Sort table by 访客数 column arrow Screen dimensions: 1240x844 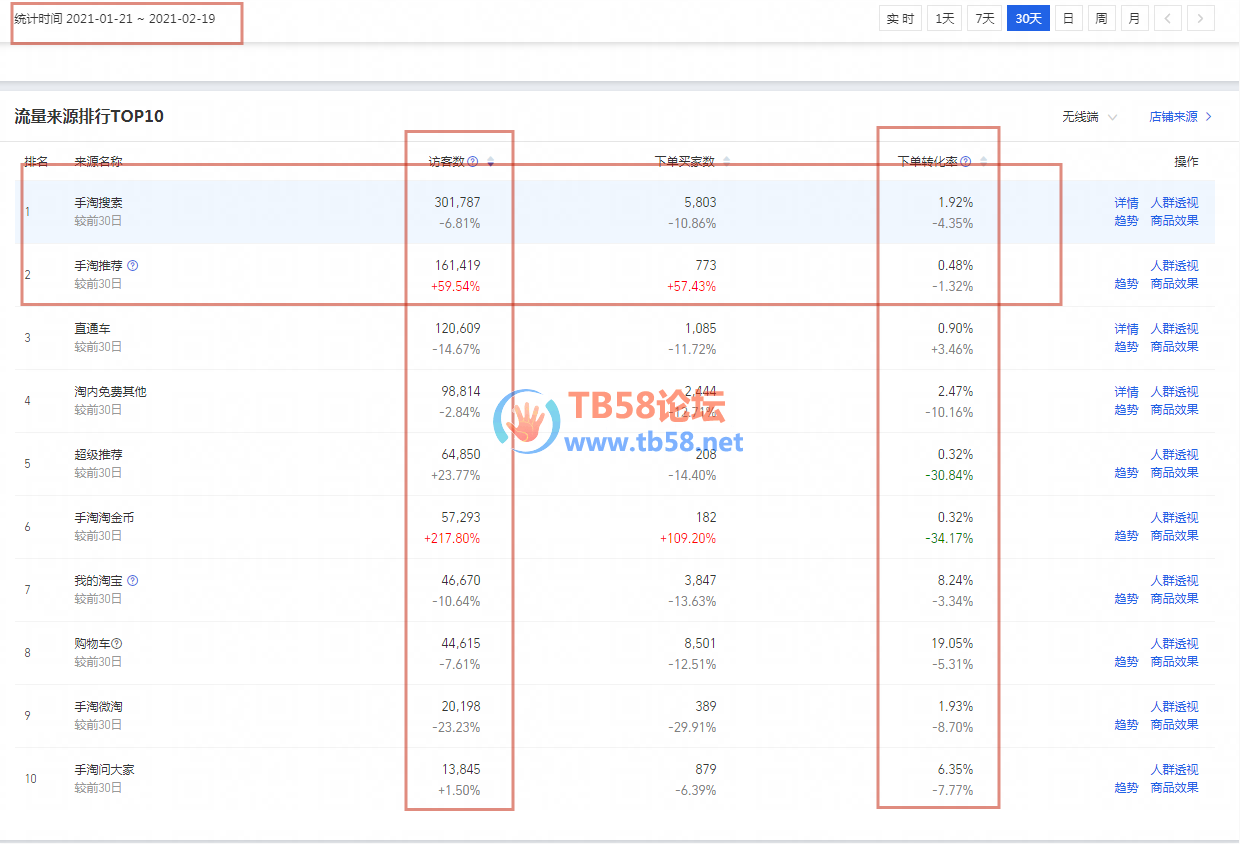490,161
